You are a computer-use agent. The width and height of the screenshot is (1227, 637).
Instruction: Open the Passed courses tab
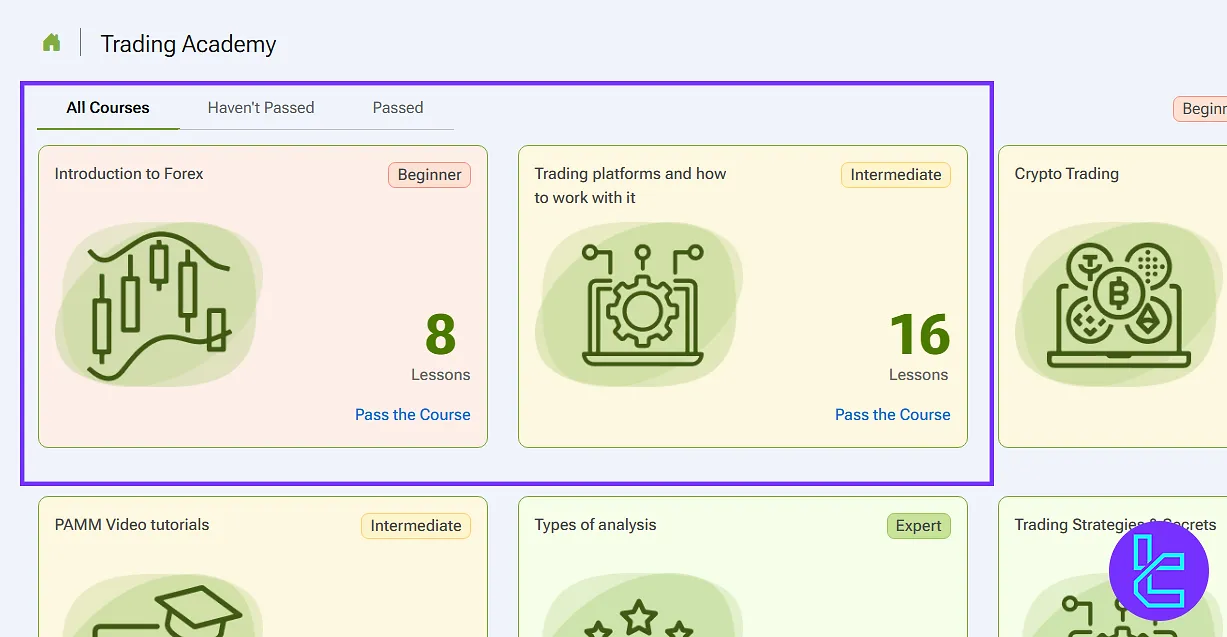(398, 108)
